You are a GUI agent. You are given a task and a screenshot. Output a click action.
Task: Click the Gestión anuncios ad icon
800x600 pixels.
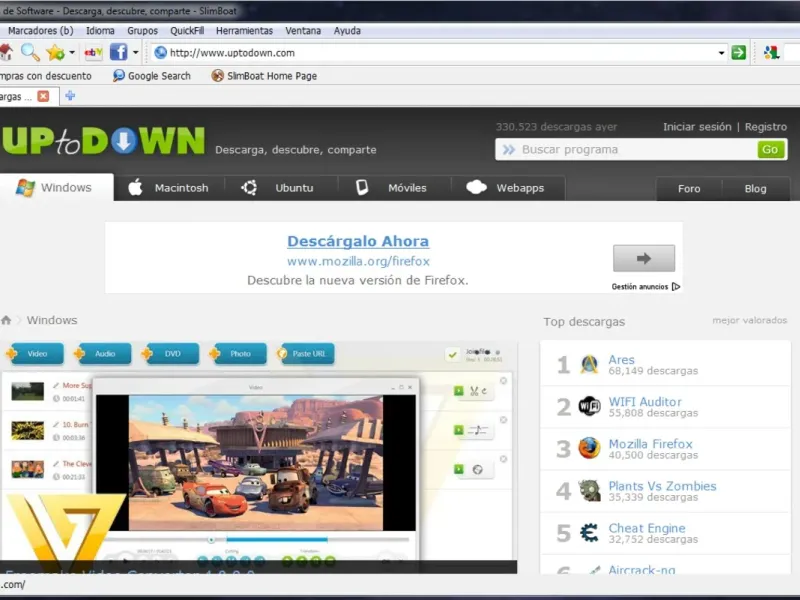point(676,287)
